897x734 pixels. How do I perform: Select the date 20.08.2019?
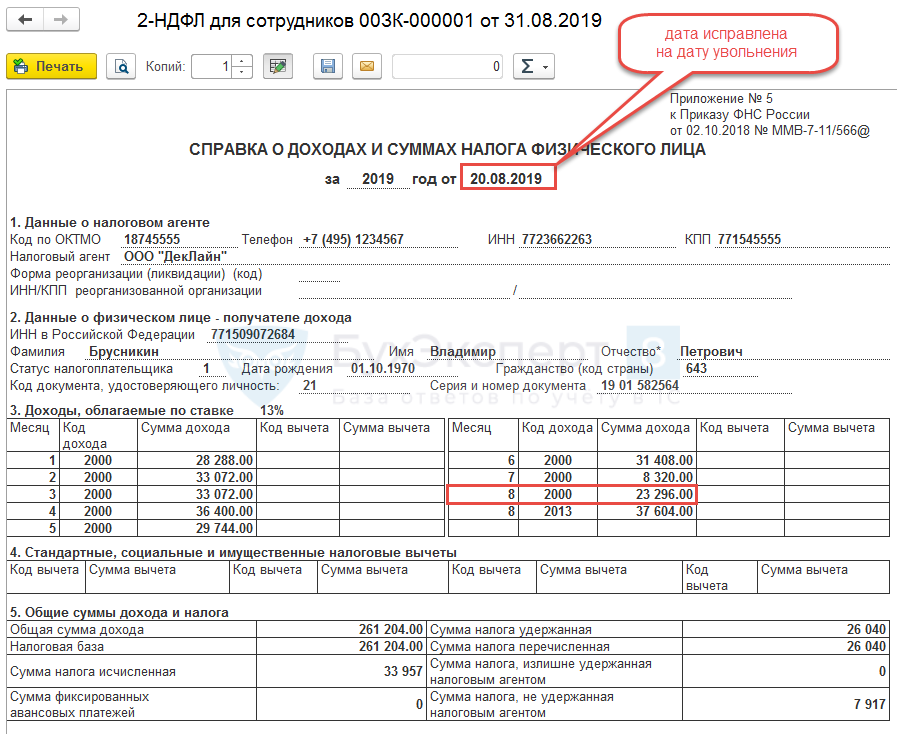(x=506, y=179)
